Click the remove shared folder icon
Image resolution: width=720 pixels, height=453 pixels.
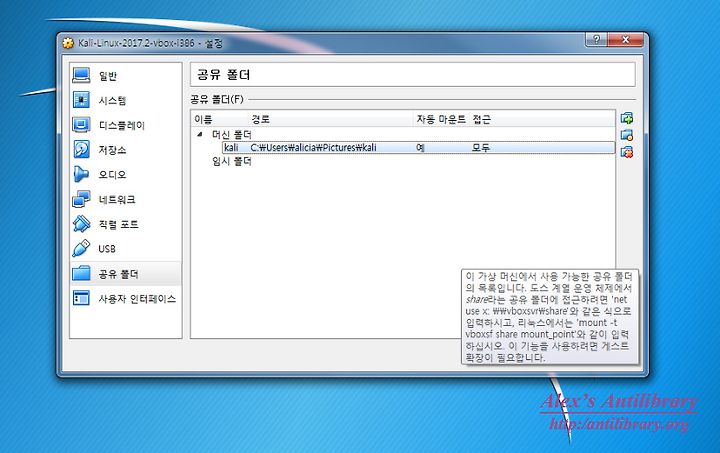pos(627,152)
